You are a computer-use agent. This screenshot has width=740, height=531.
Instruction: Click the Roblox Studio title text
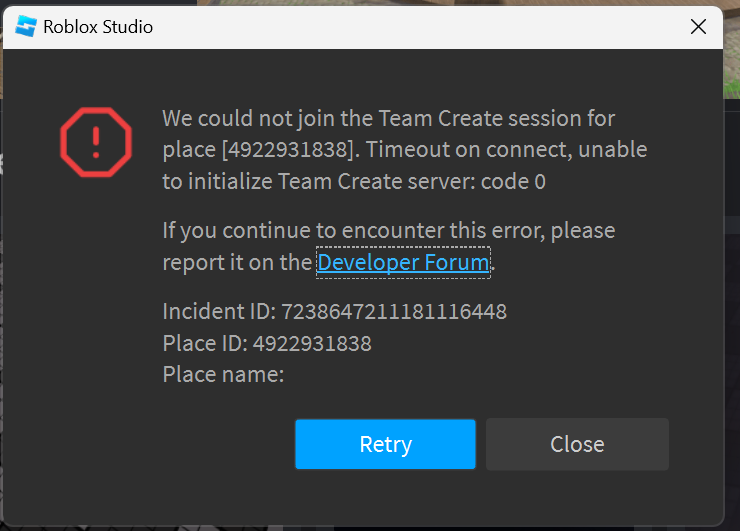98,27
